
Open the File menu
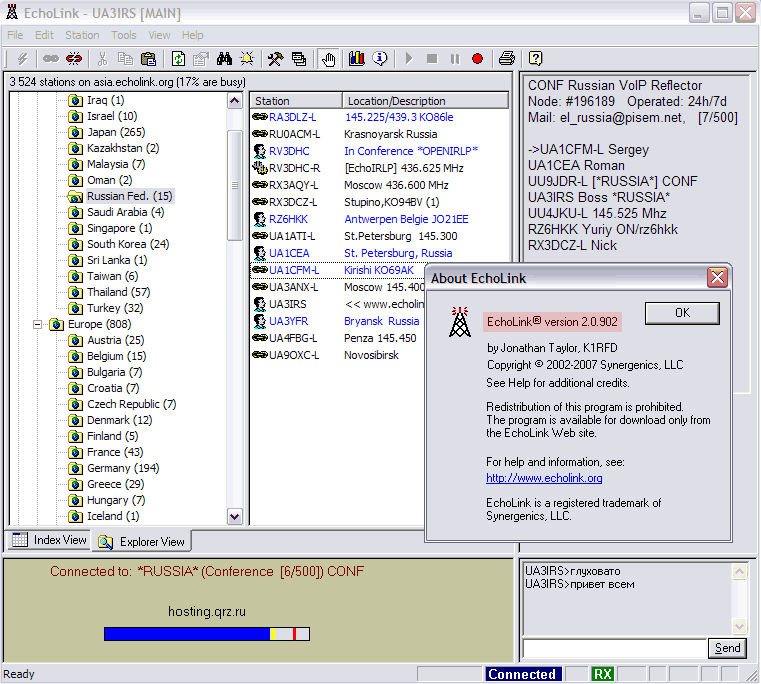pos(15,35)
